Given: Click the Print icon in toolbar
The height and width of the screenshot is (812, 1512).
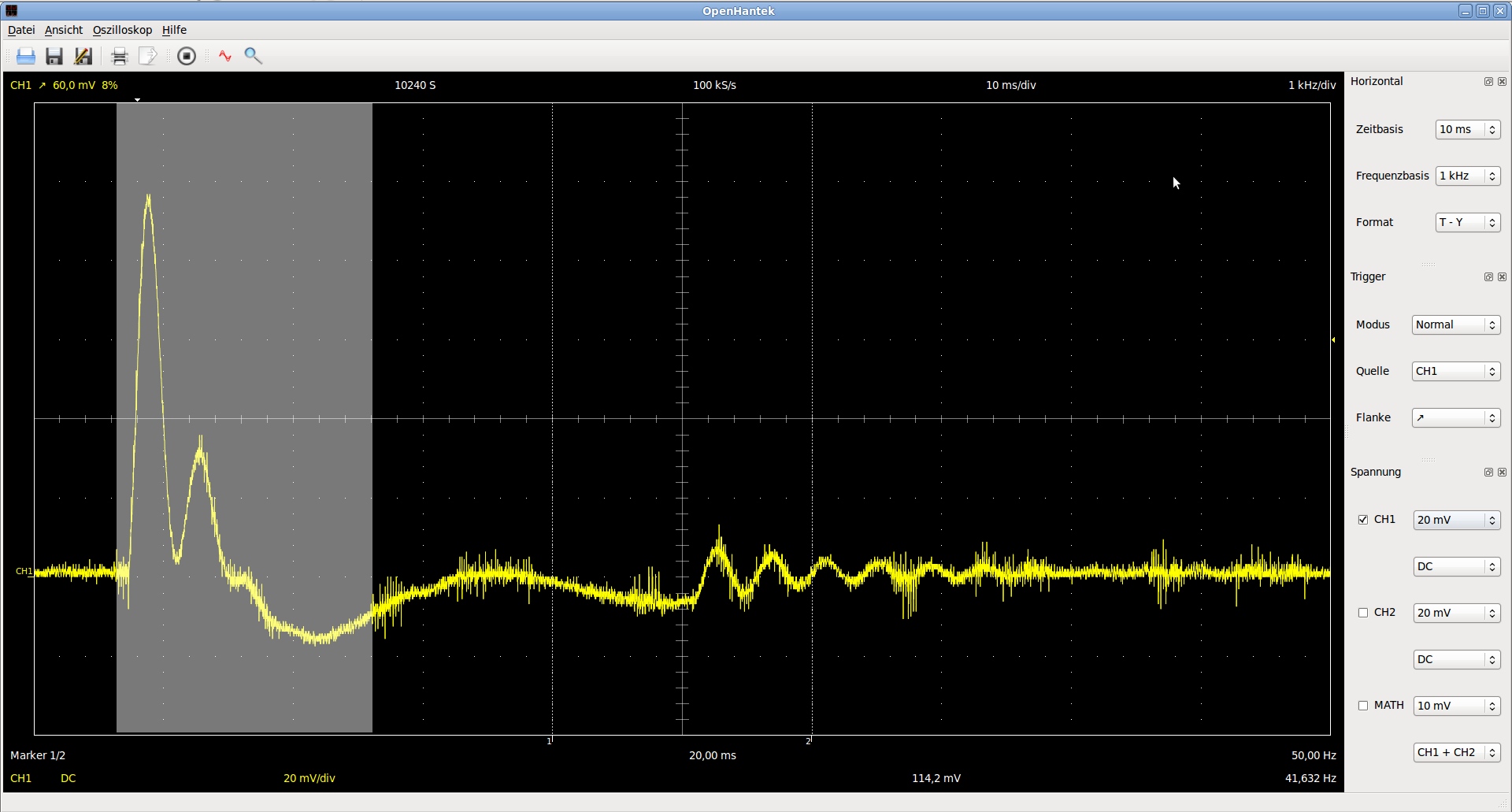Looking at the screenshot, I should pyautogui.click(x=119, y=56).
